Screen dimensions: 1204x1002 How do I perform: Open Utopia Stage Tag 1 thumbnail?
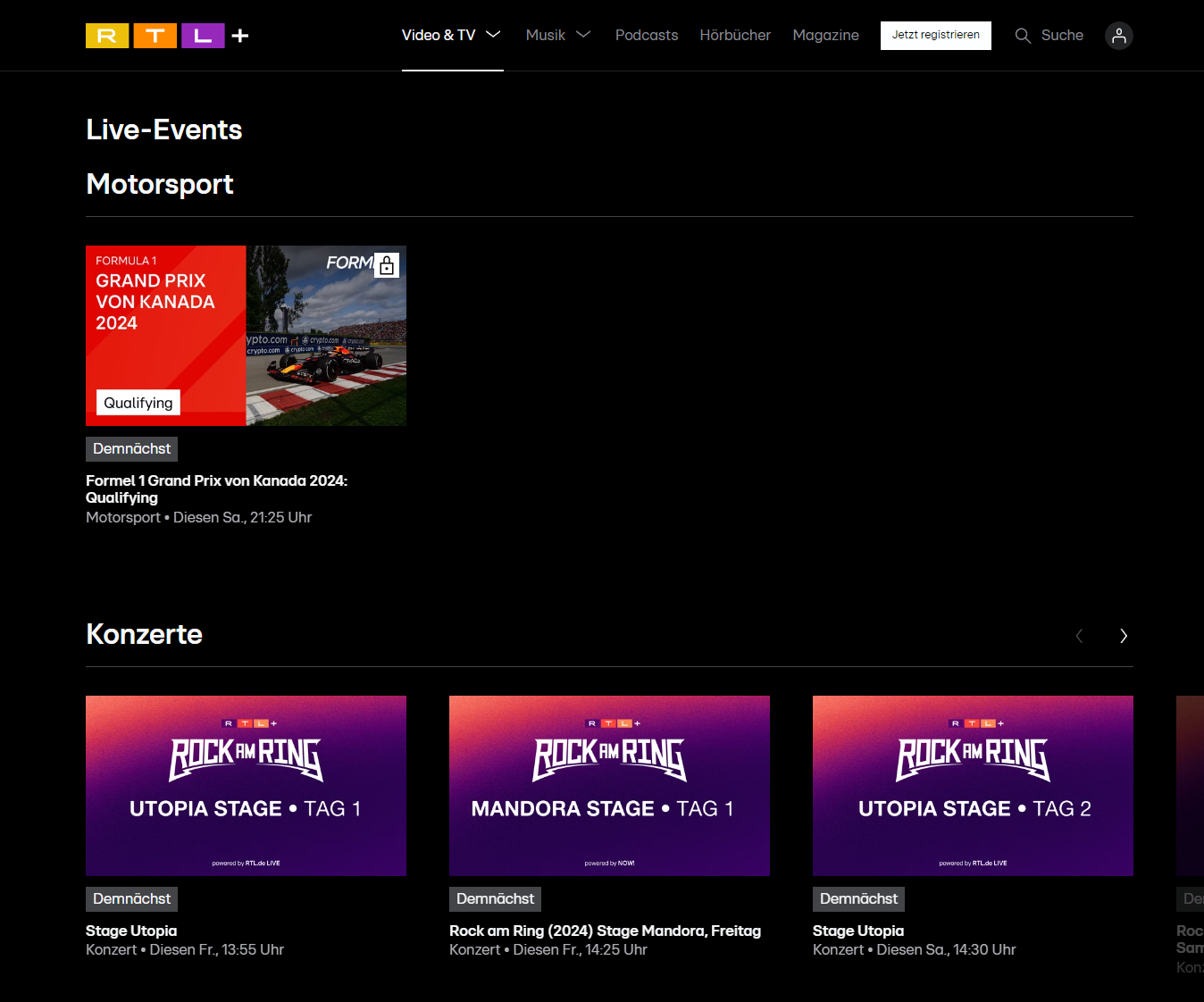point(246,786)
